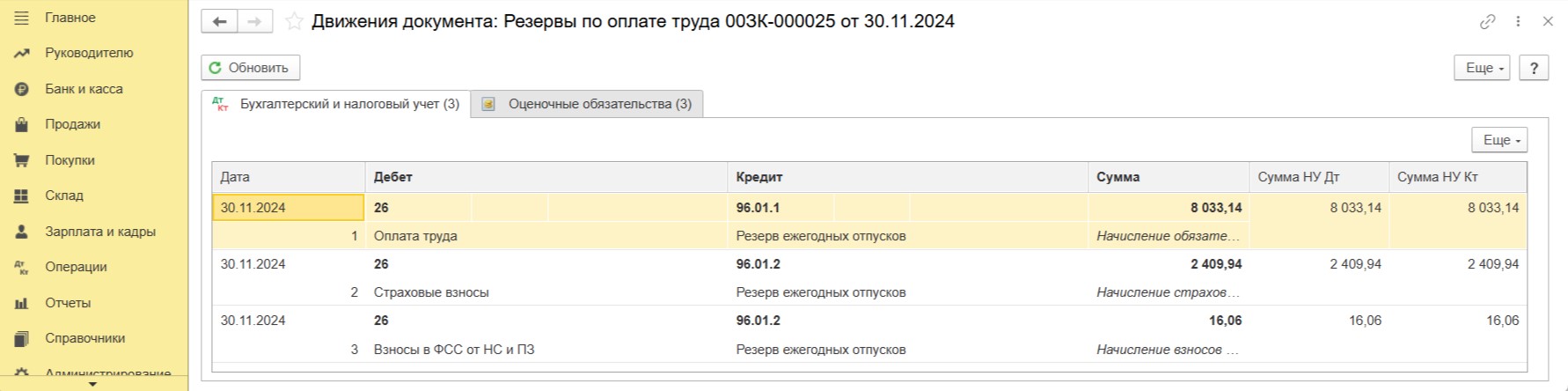The width and height of the screenshot is (1568, 391).
Task: Click the Обновить refresh button
Action: coord(250,68)
